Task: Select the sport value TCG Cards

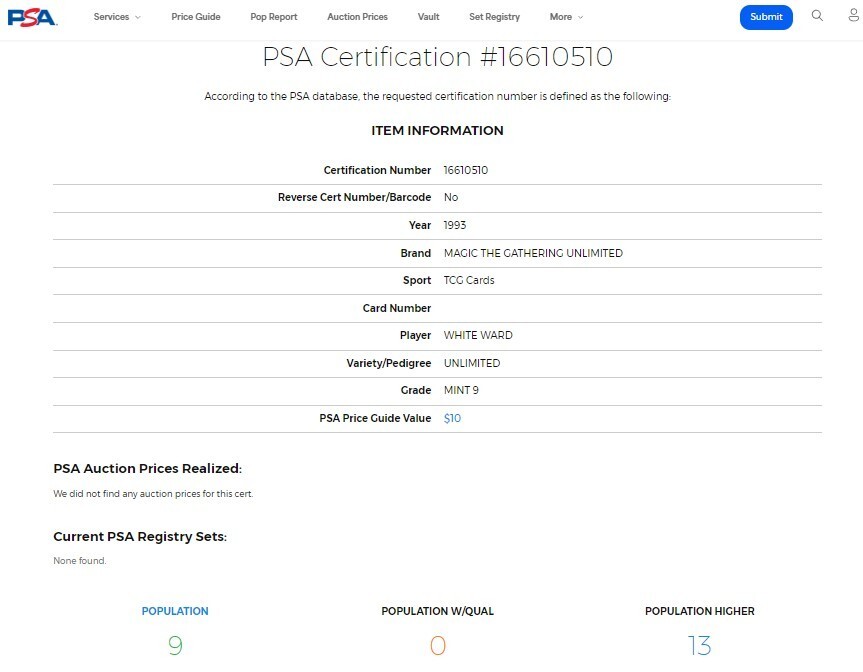Action: click(x=469, y=280)
